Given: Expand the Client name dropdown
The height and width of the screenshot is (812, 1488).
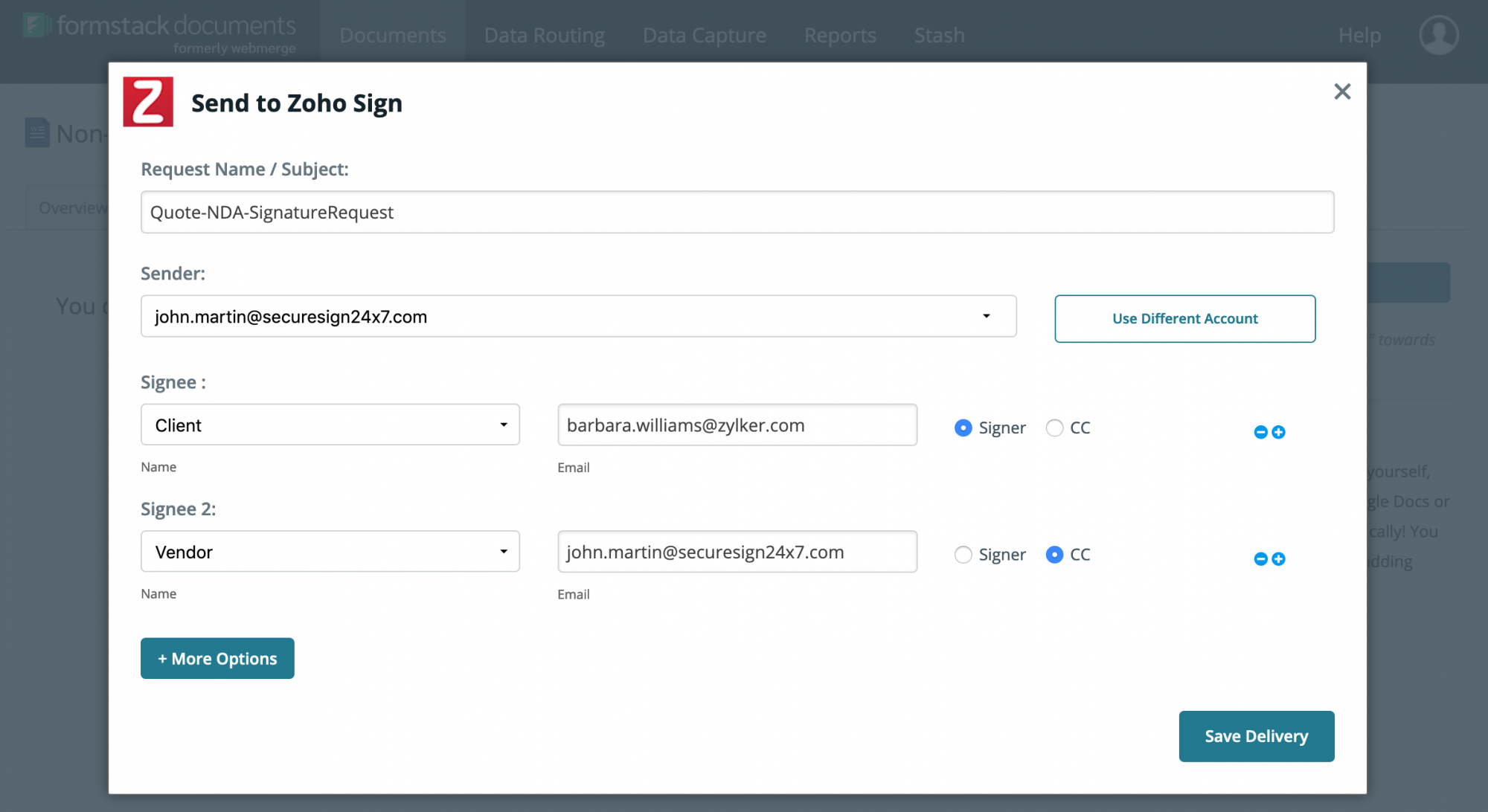Looking at the screenshot, I should pyautogui.click(x=504, y=425).
